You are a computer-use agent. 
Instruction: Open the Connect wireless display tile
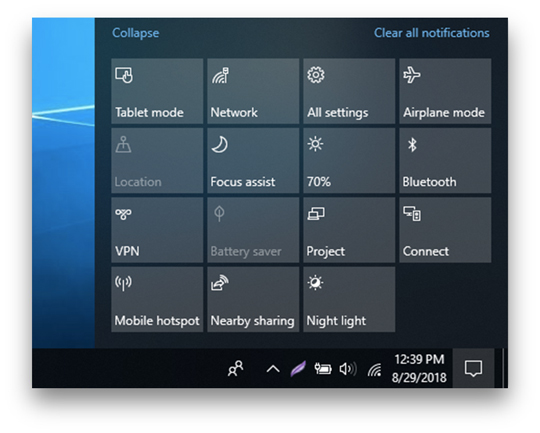click(445, 230)
